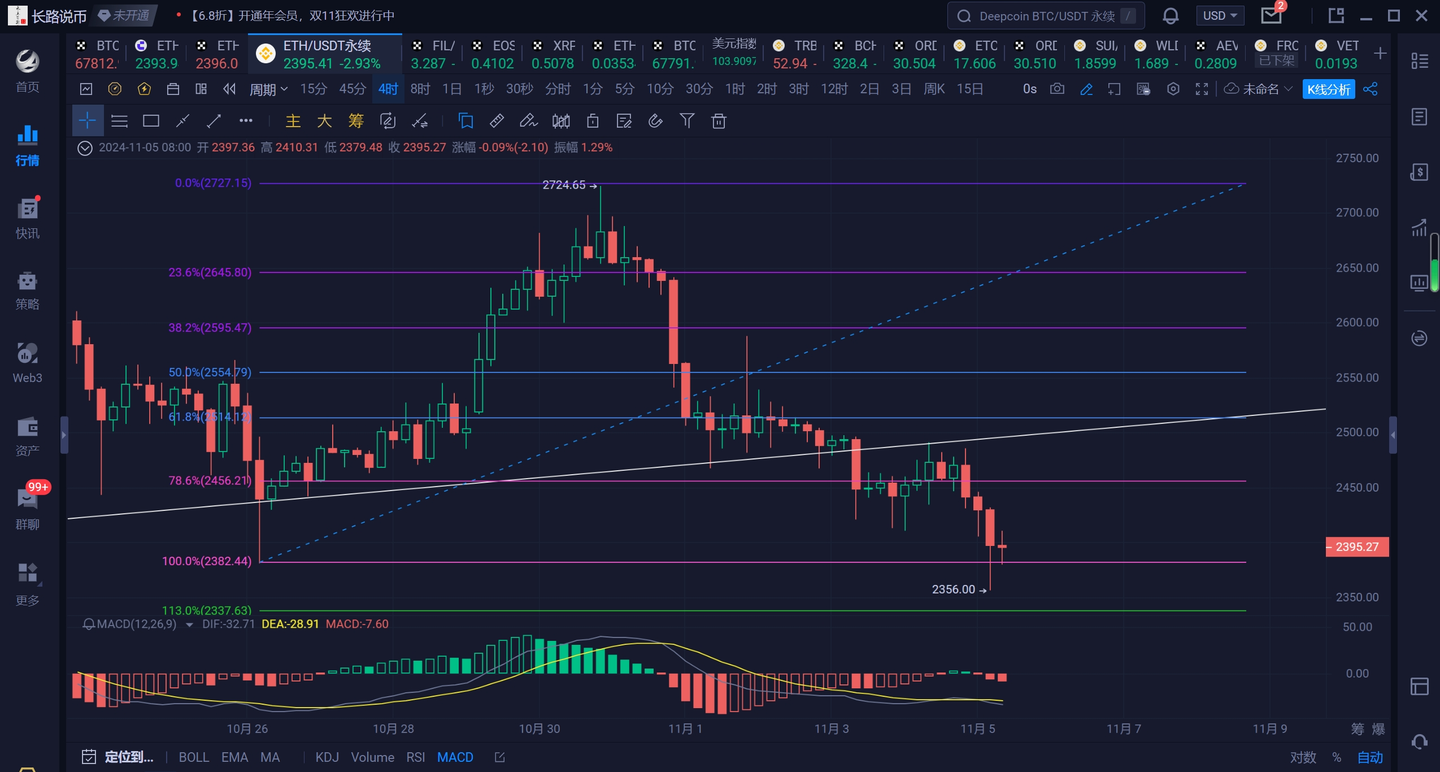This screenshot has width=1440, height=772.
Task: Expand the 周期 period dropdown
Action: coord(268,89)
